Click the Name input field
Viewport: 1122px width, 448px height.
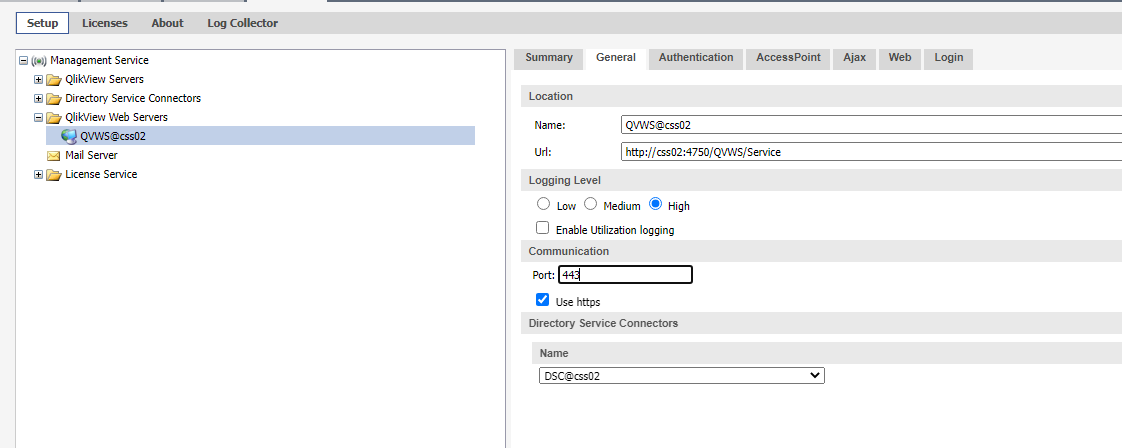[872, 125]
